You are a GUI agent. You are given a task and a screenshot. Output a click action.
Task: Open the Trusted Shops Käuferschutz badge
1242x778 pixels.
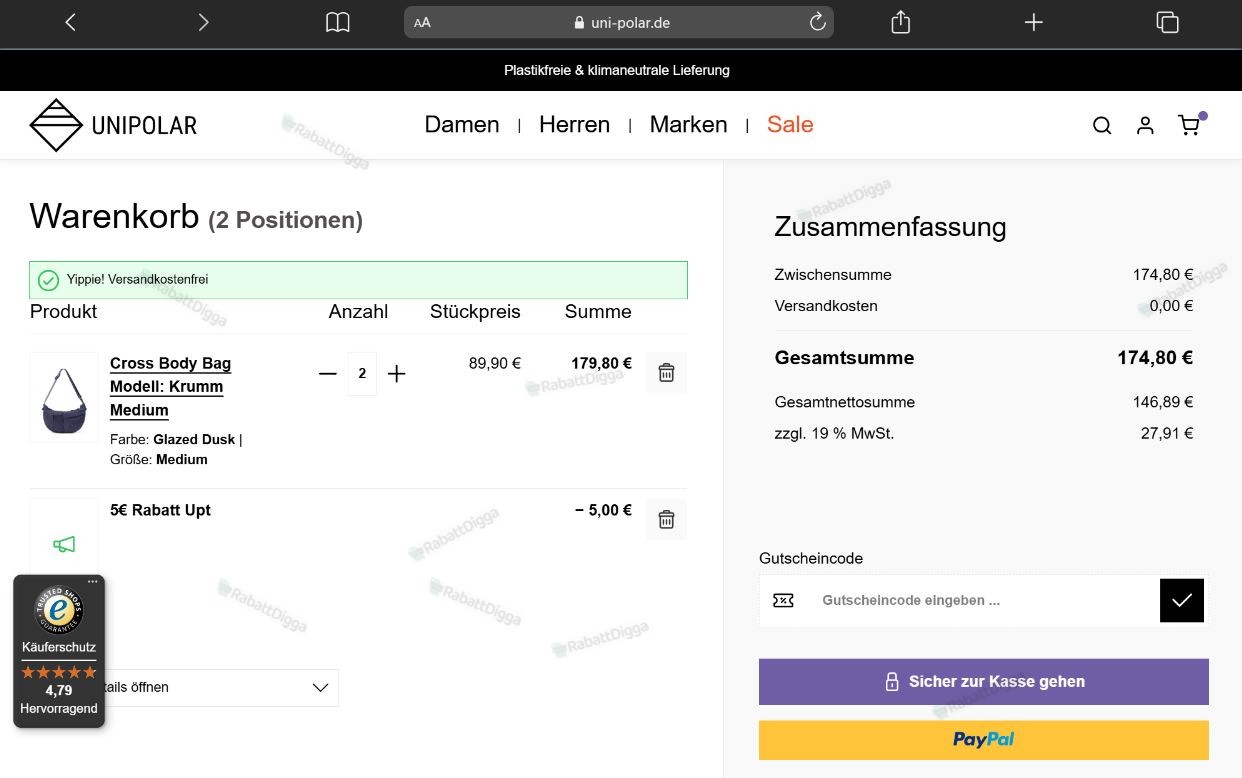click(59, 652)
